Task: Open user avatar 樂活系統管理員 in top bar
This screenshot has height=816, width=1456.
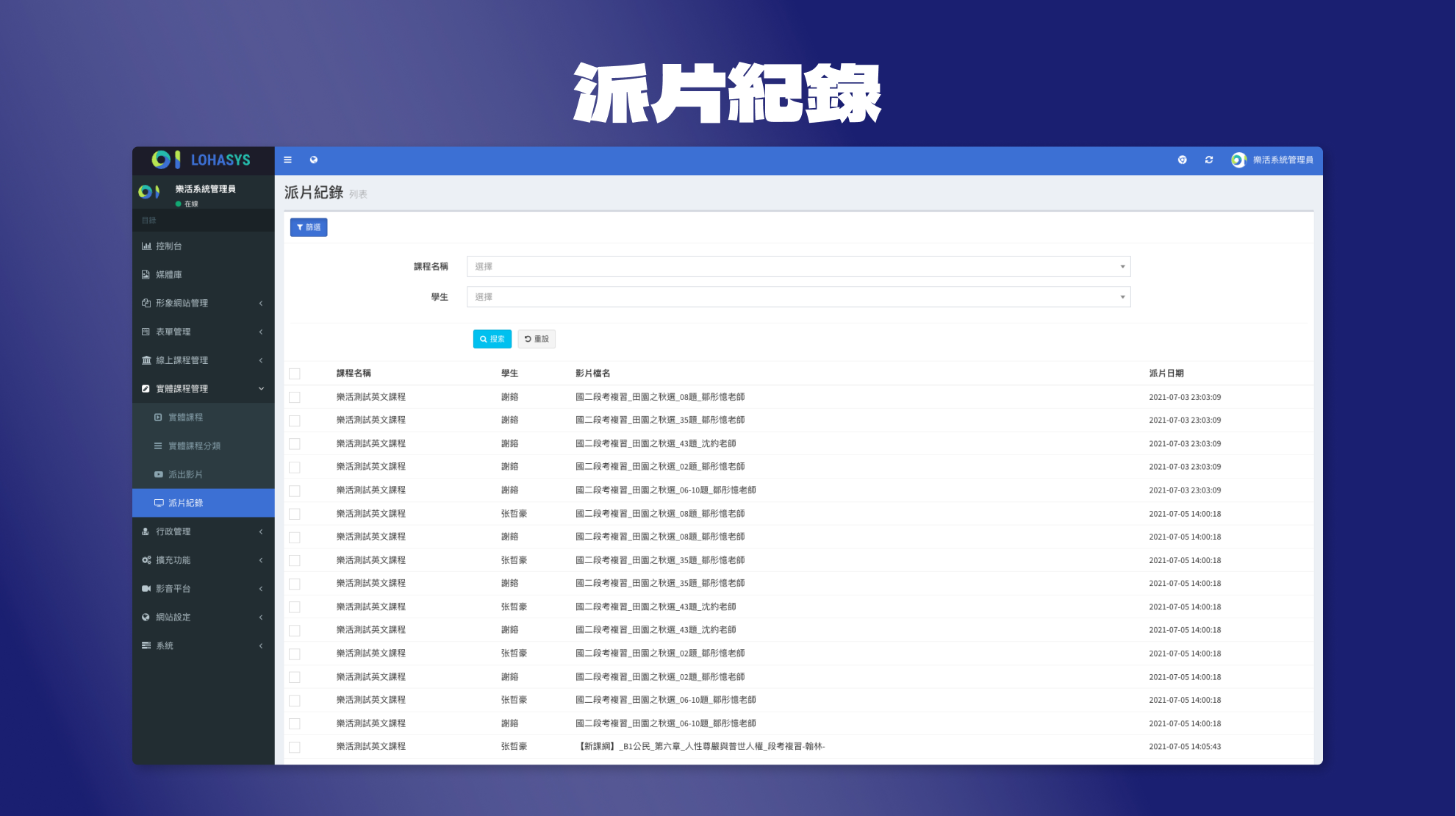Action: (x=1239, y=160)
